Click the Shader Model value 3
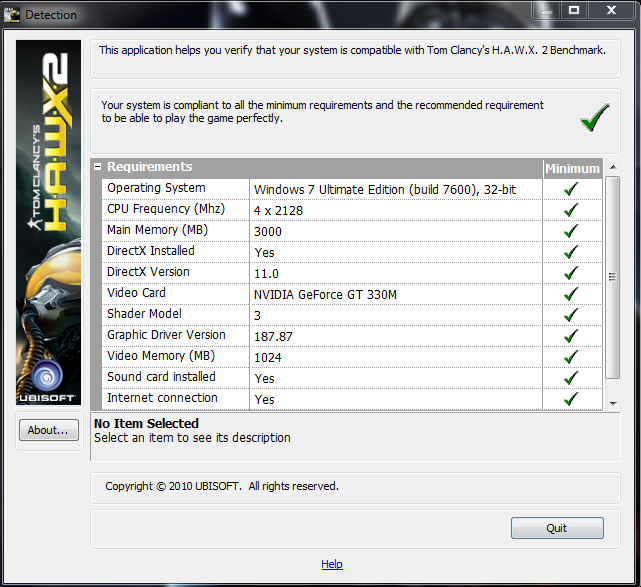 [x=258, y=316]
